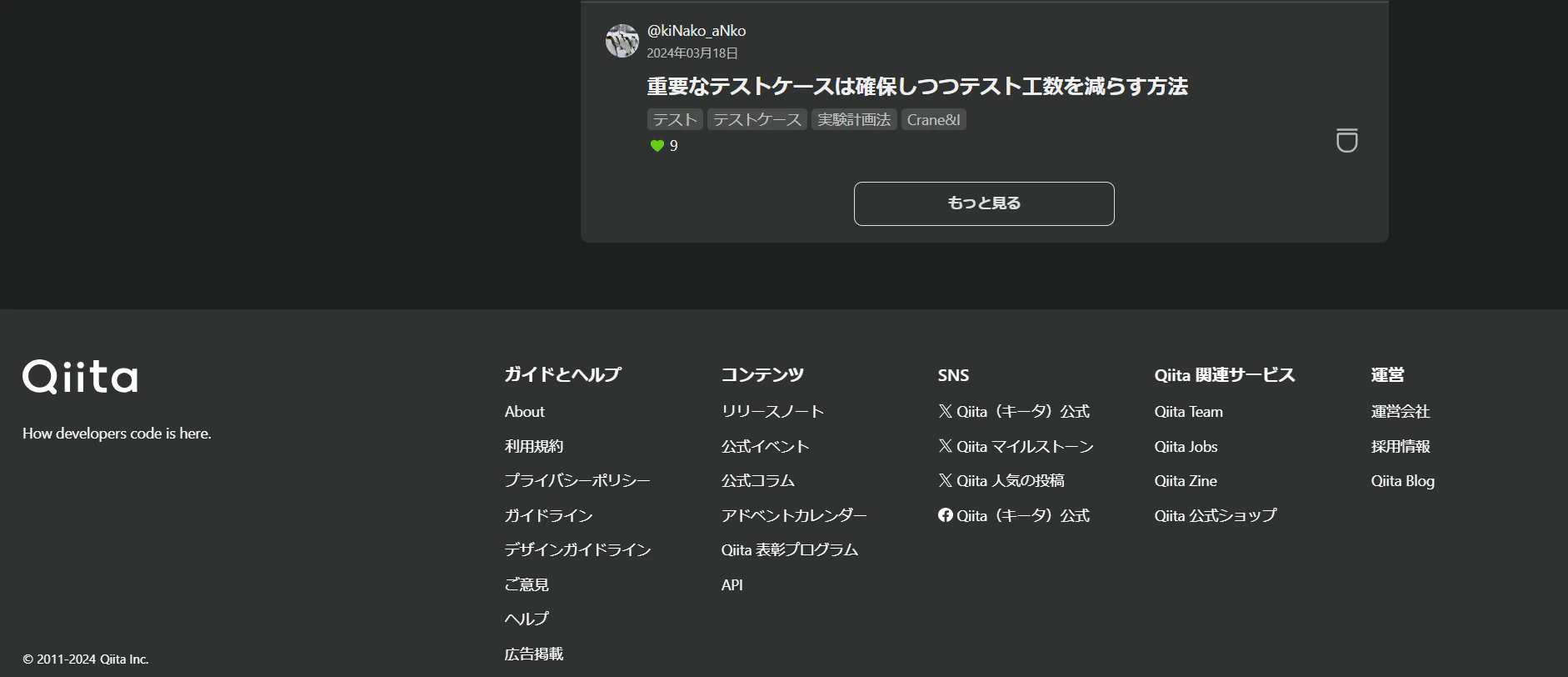Open 運営会社 link

pos(1401,412)
